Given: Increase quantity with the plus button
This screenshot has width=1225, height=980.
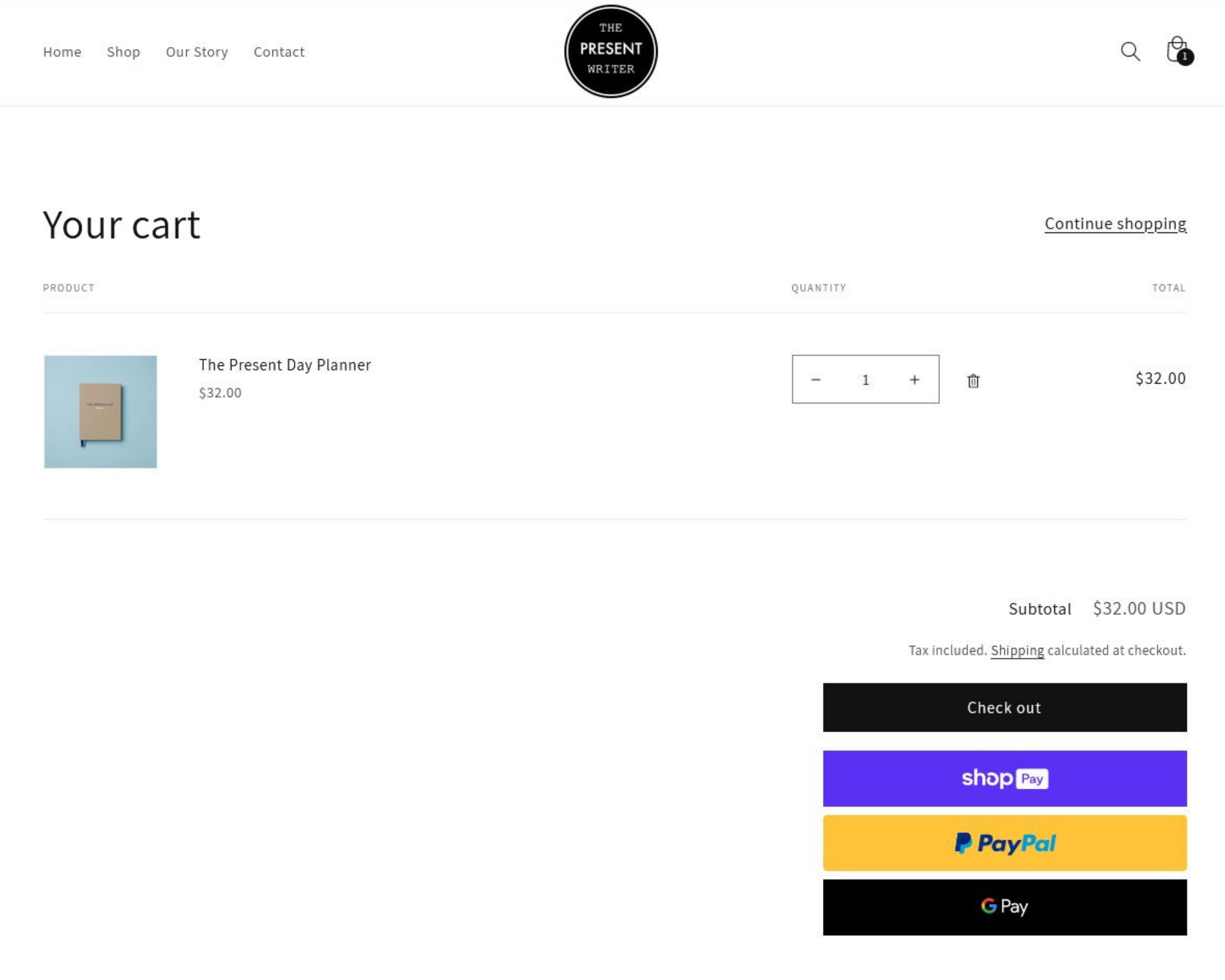Looking at the screenshot, I should (914, 379).
